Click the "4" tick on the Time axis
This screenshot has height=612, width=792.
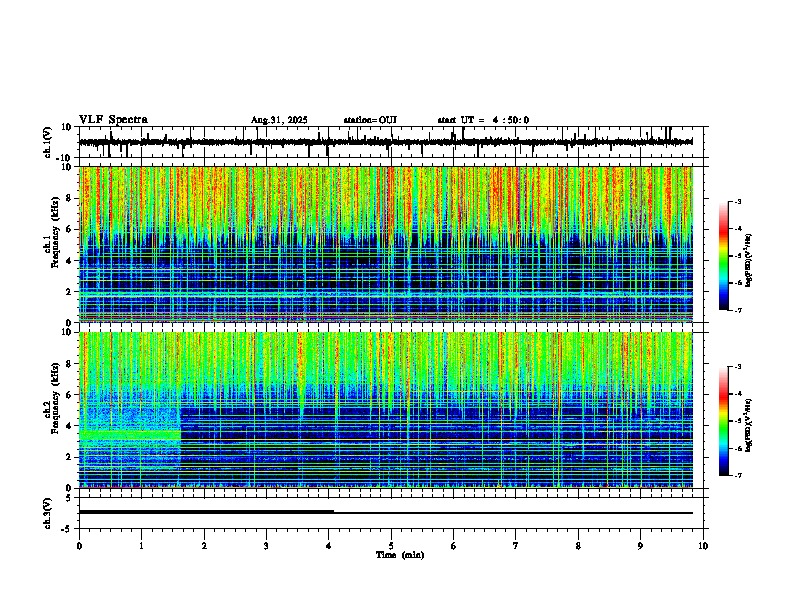point(329,546)
